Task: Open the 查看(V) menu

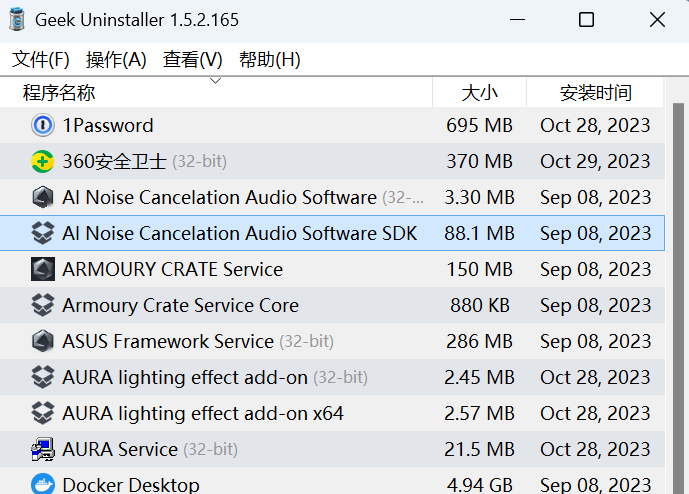Action: [x=193, y=60]
